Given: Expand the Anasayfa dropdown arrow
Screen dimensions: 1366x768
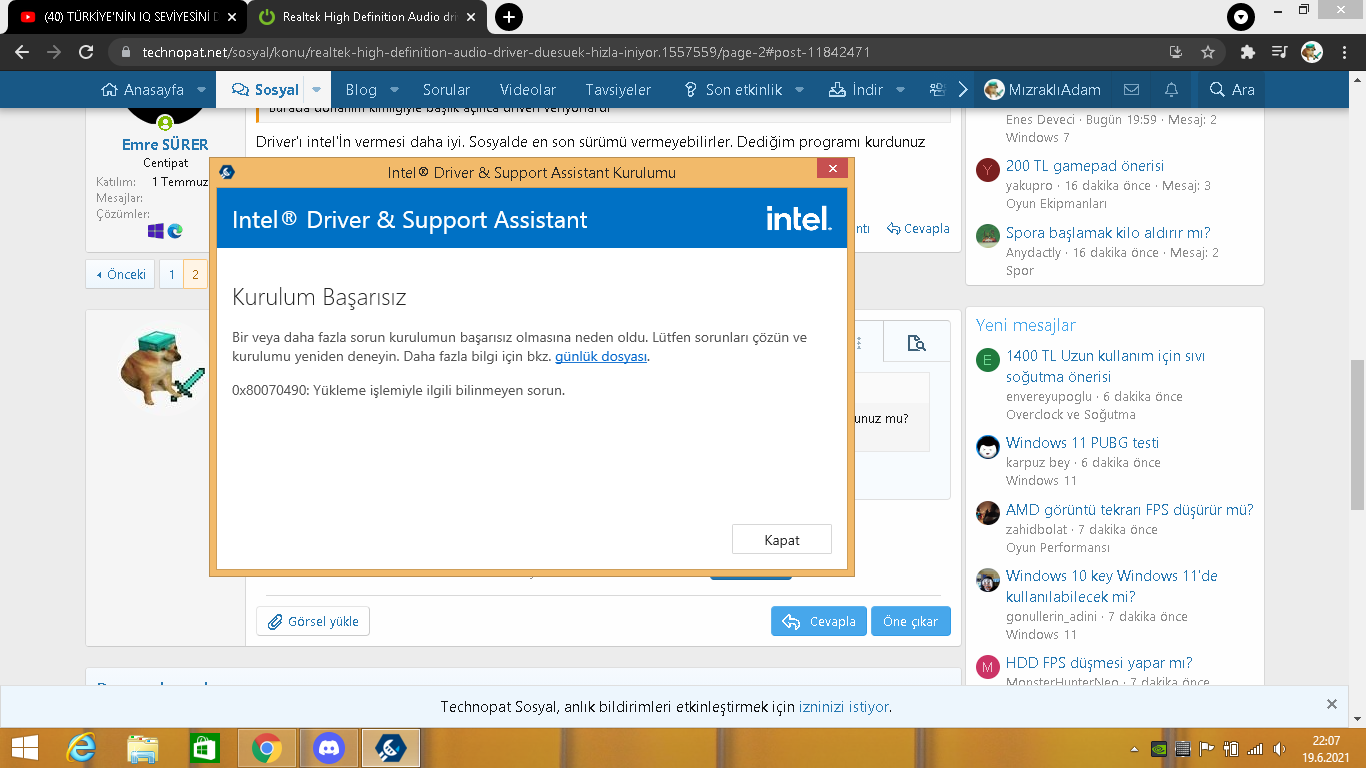Looking at the screenshot, I should [201, 89].
